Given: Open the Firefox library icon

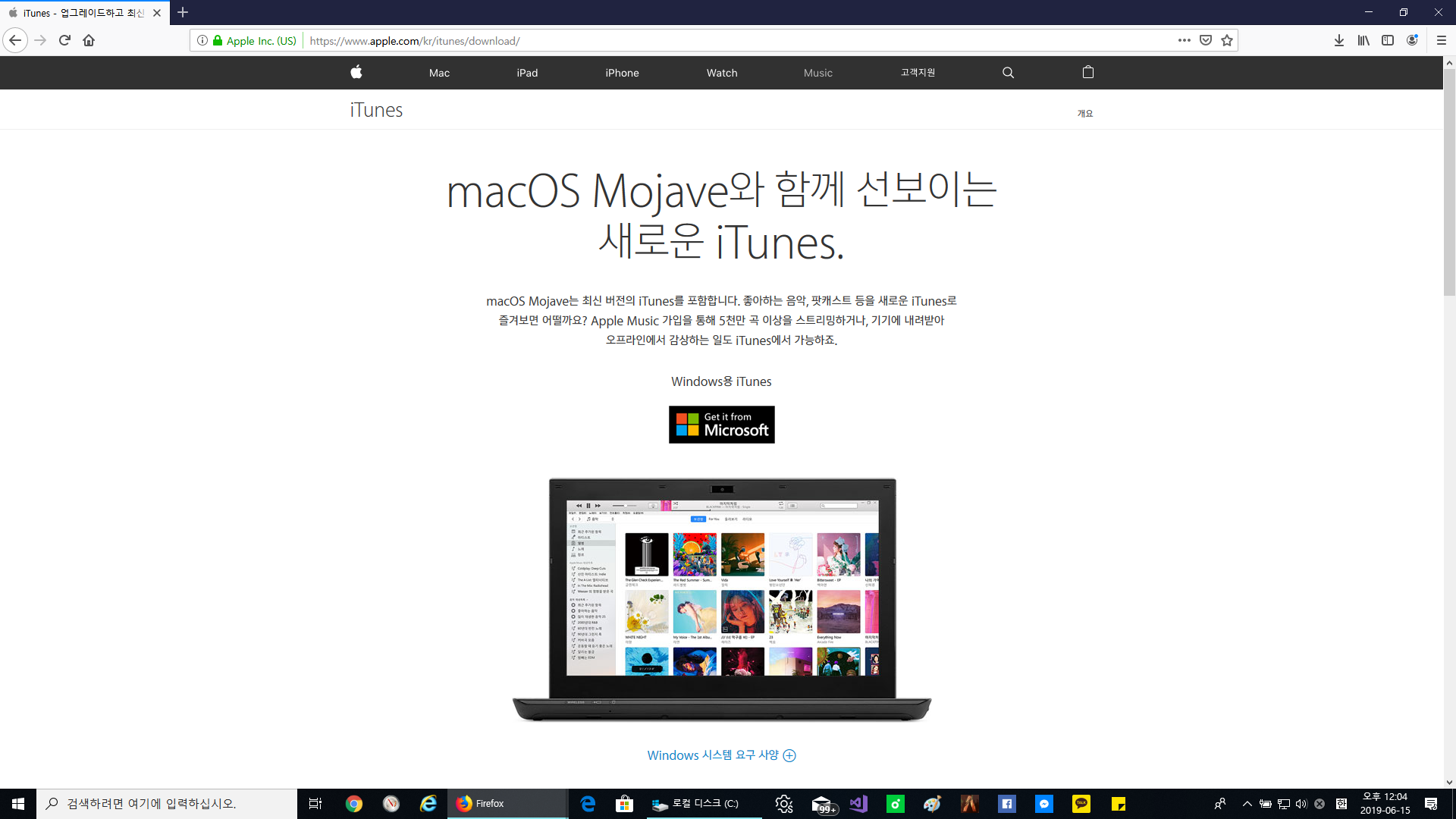Looking at the screenshot, I should pos(1363,40).
